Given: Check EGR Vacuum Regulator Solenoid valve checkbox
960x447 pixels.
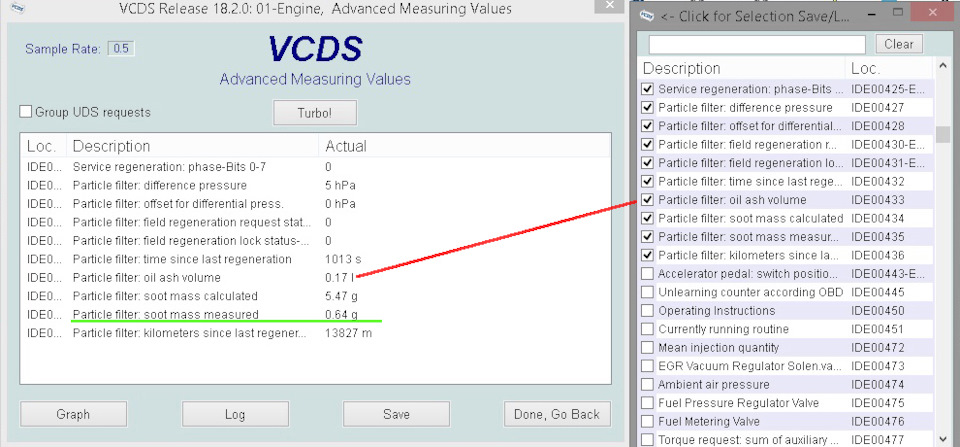Looking at the screenshot, I should click(647, 366).
